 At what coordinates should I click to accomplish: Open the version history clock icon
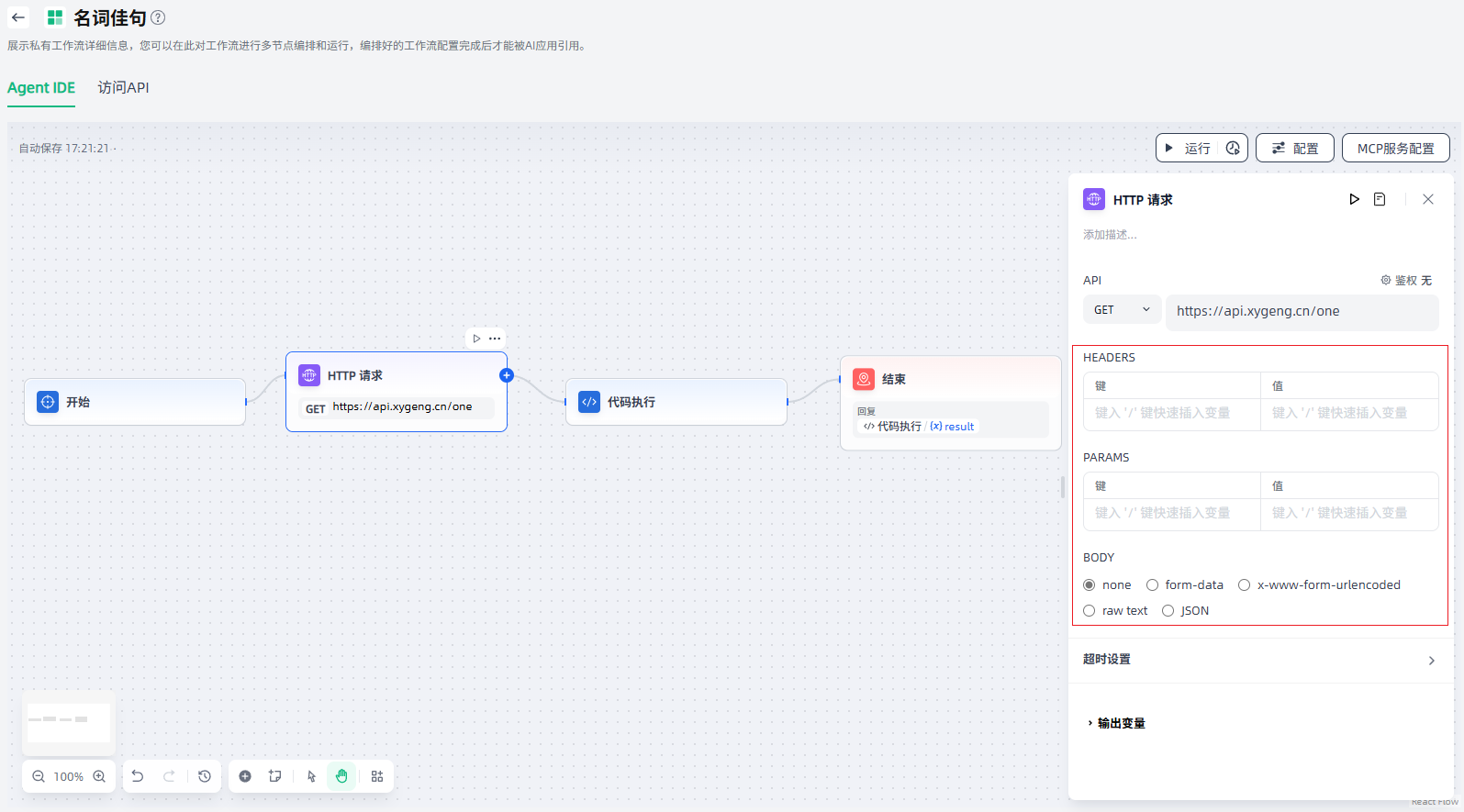pos(205,776)
